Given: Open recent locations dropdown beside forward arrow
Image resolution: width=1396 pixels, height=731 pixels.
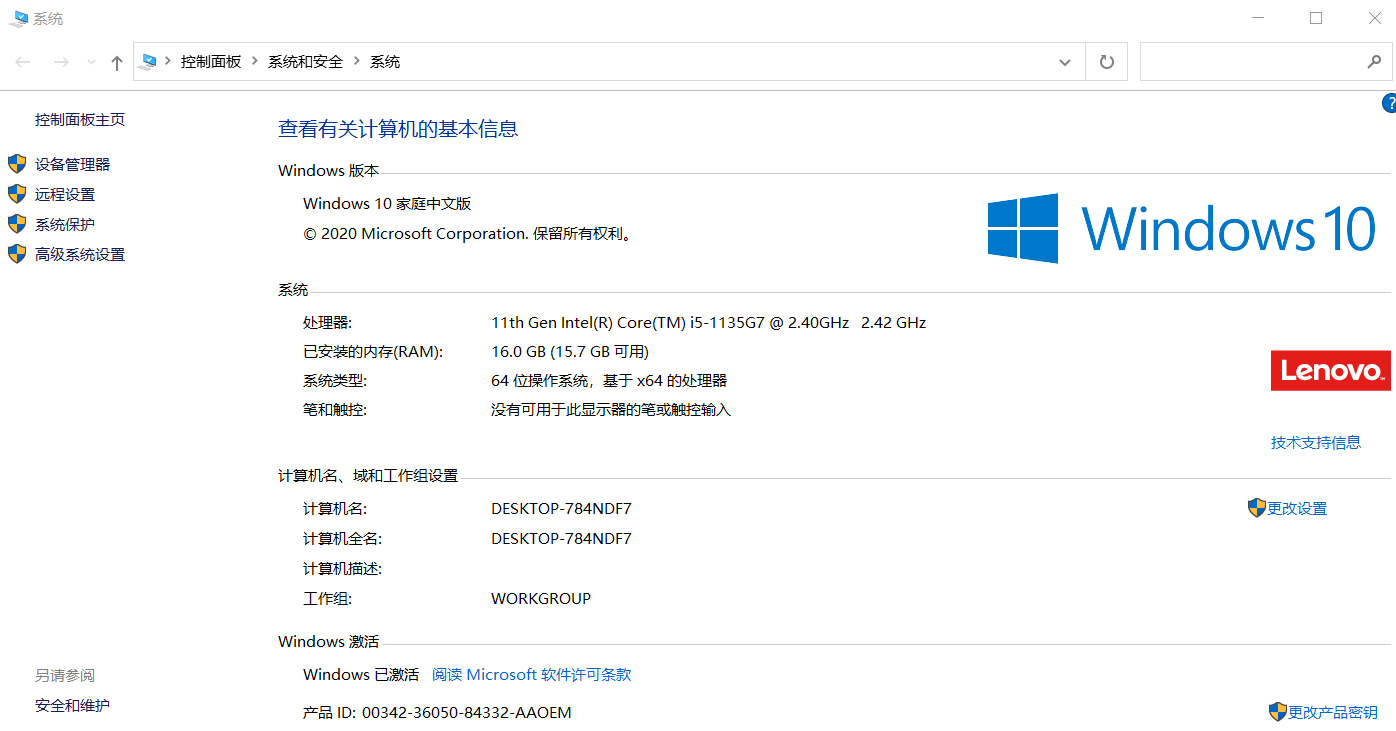Looking at the screenshot, I should [x=89, y=61].
